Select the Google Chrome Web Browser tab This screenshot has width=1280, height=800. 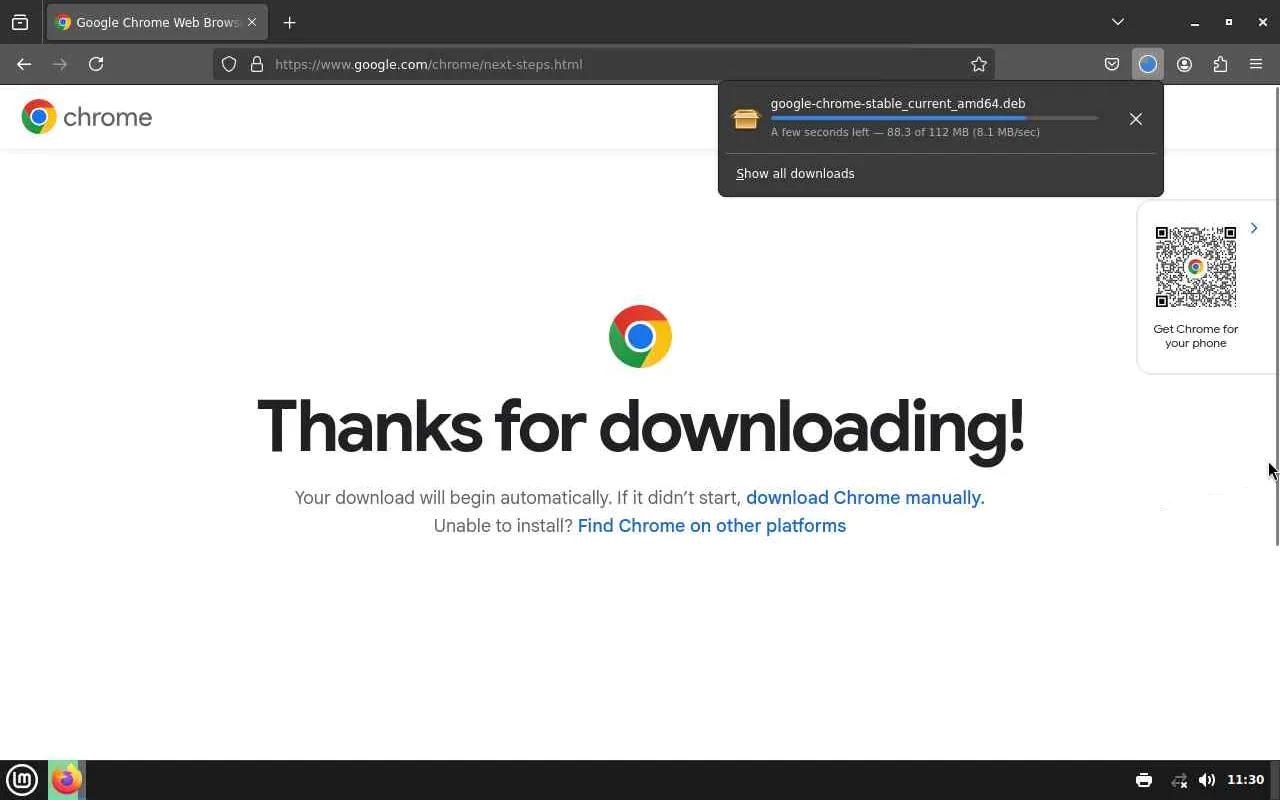click(x=157, y=22)
